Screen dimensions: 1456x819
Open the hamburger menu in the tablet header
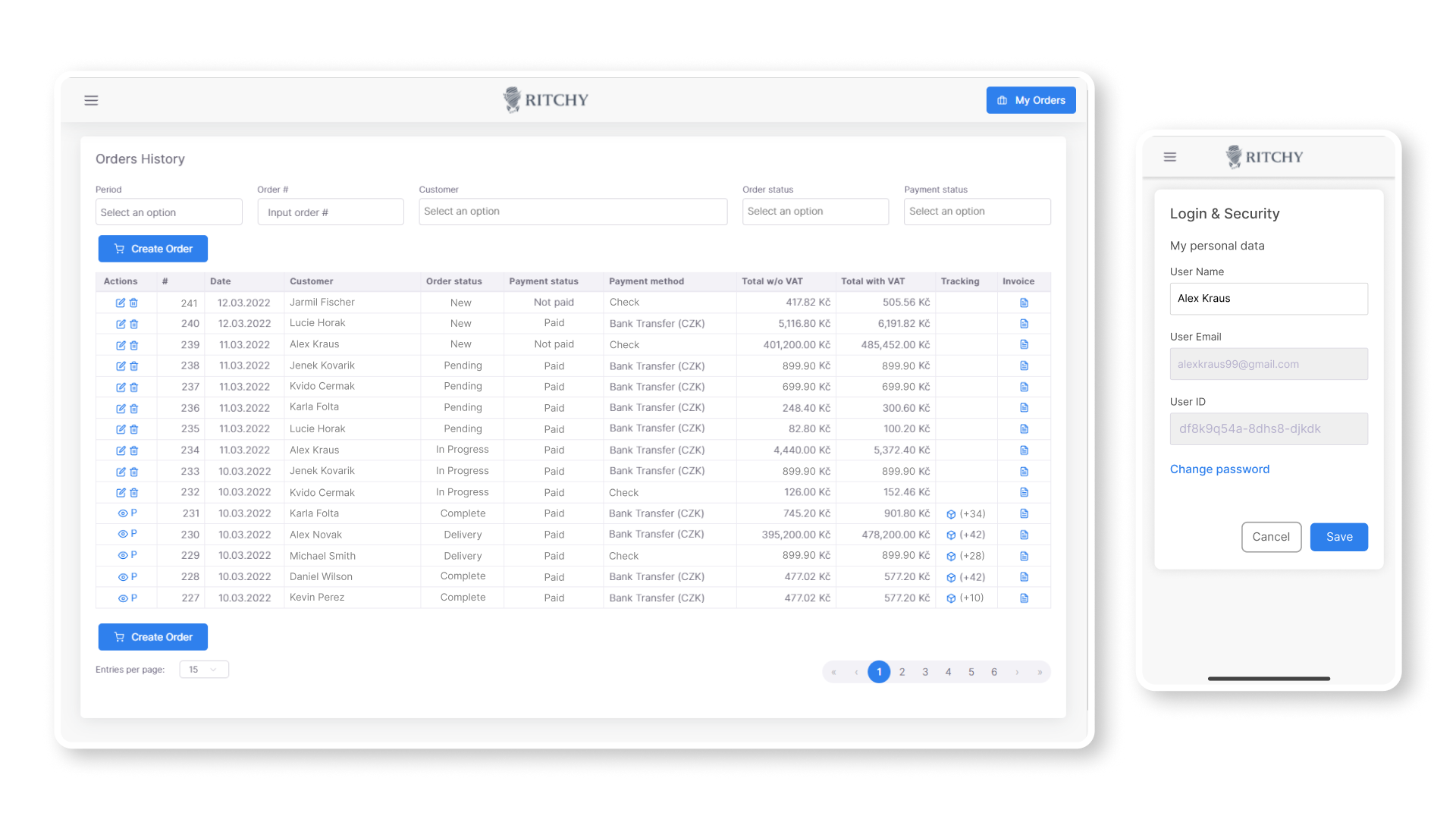coord(91,100)
